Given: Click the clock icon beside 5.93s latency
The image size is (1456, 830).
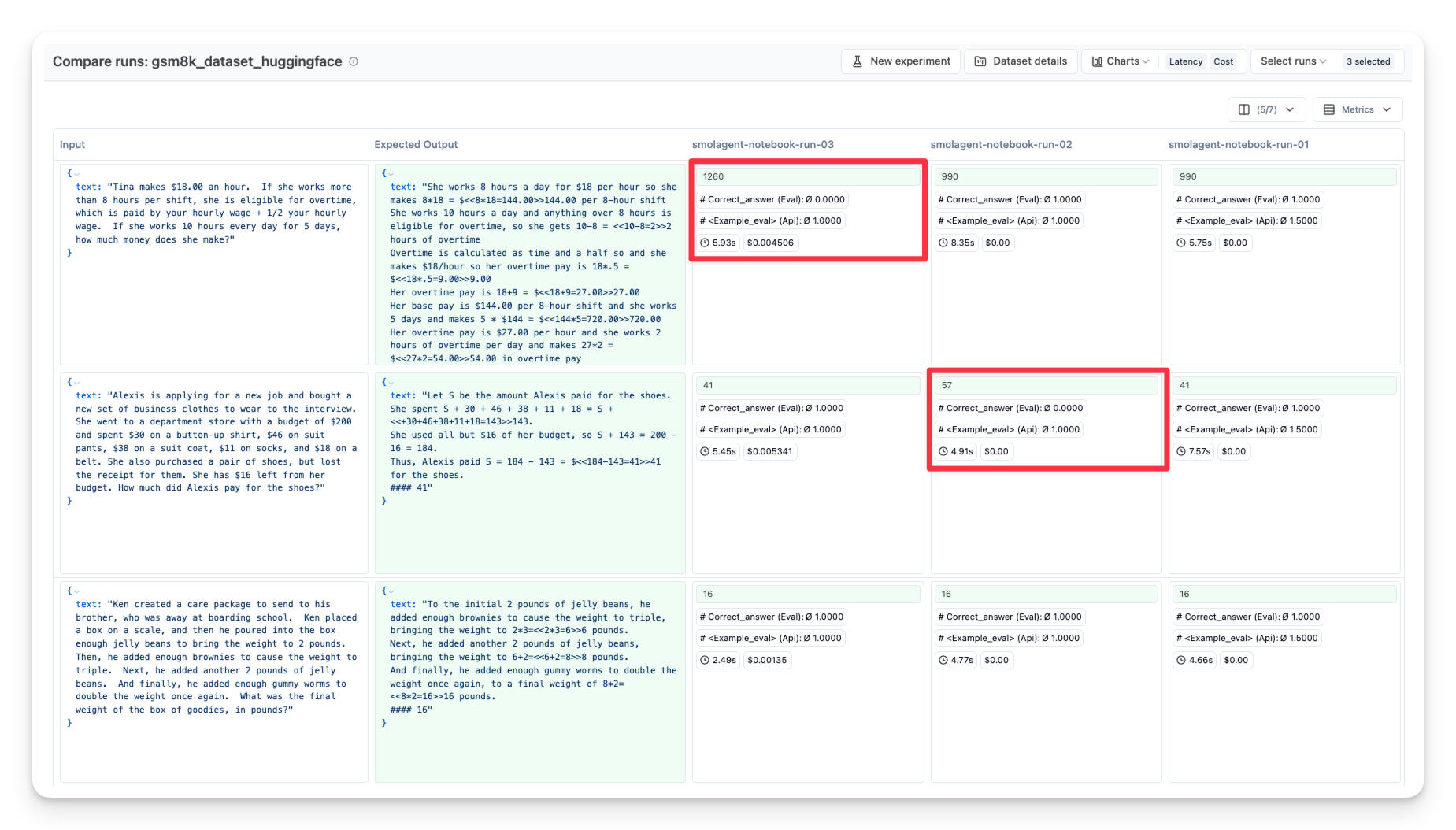Looking at the screenshot, I should (x=705, y=243).
